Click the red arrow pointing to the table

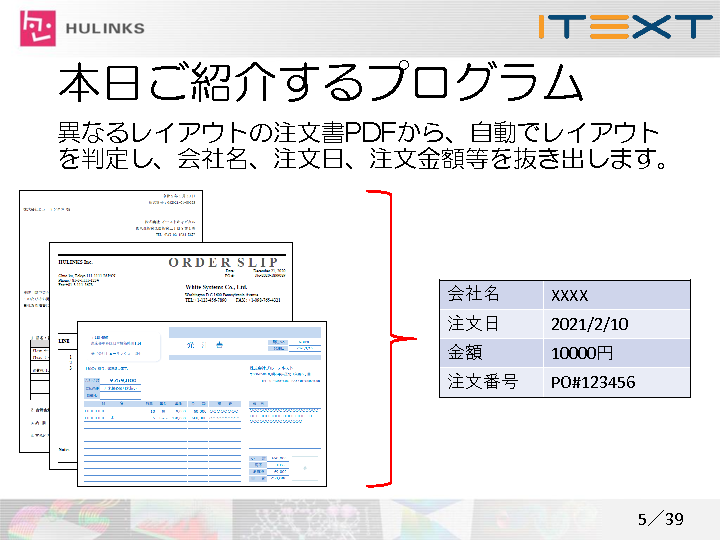pos(404,339)
